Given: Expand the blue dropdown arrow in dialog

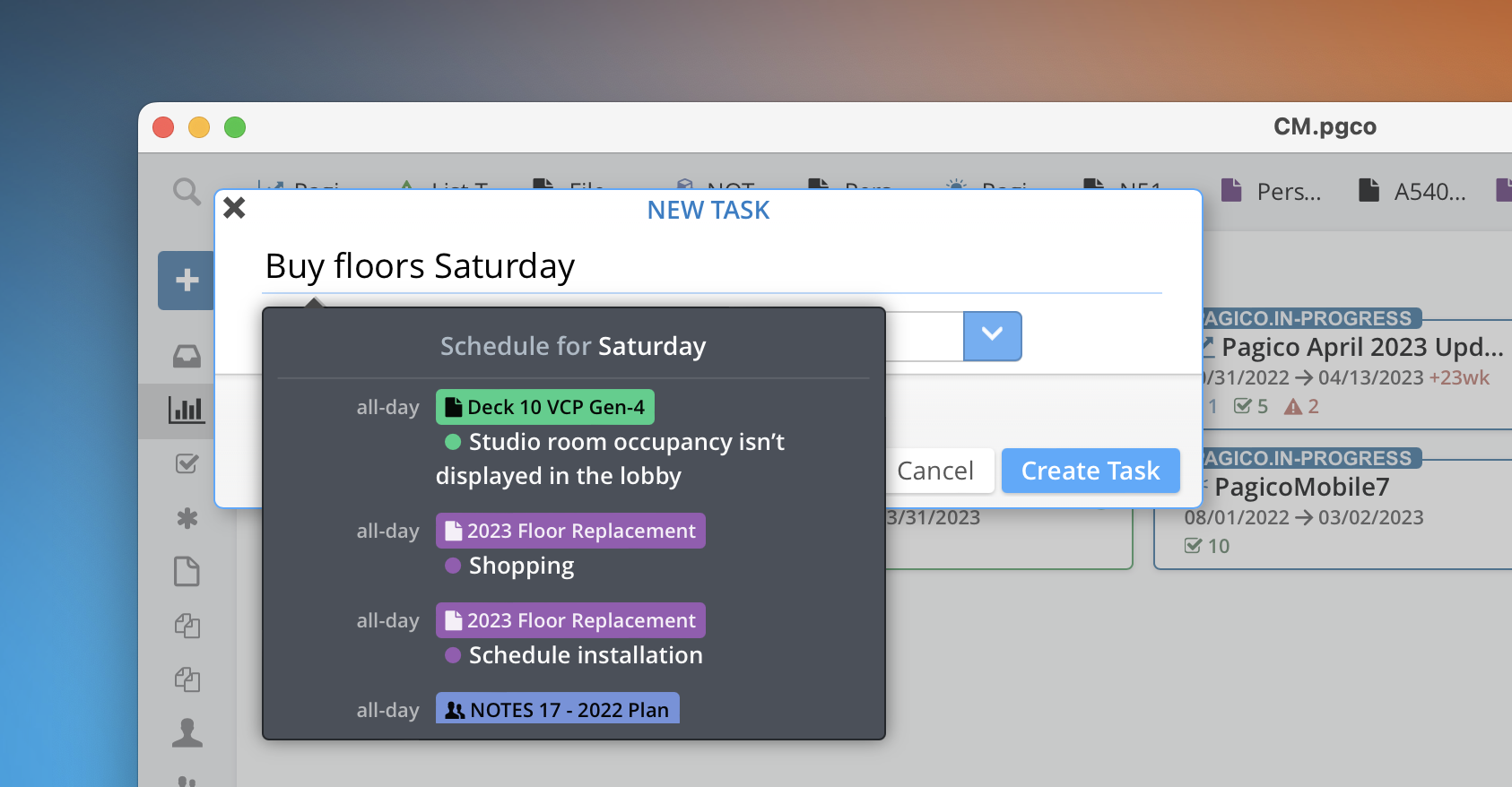Looking at the screenshot, I should point(992,336).
